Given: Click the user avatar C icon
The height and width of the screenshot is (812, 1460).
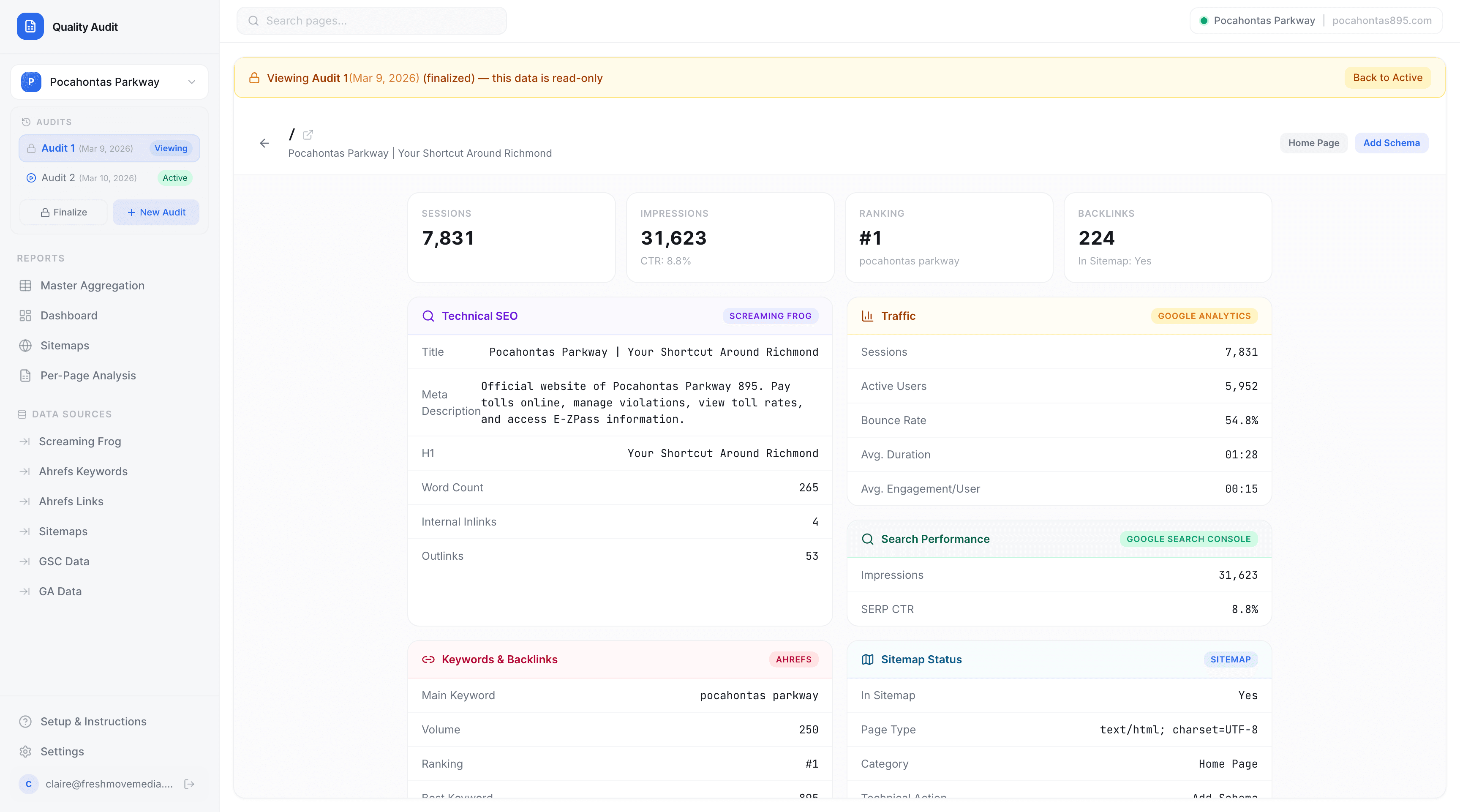Looking at the screenshot, I should (x=28, y=784).
